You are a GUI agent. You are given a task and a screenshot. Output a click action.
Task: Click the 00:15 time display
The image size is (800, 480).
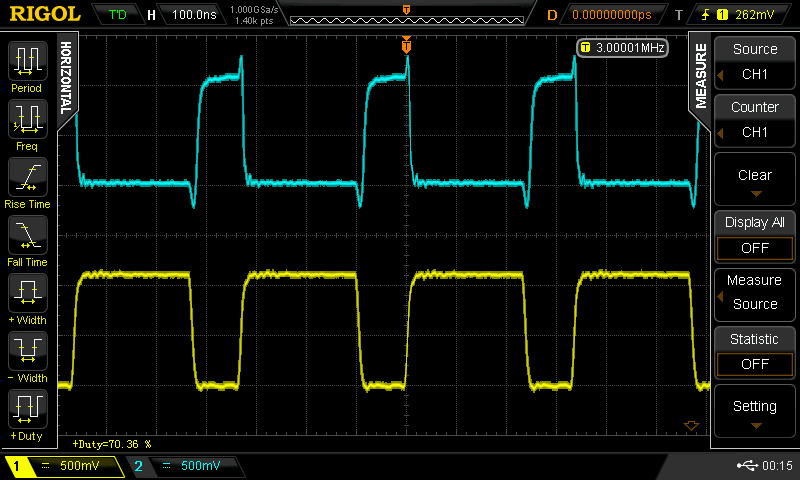click(x=777, y=466)
